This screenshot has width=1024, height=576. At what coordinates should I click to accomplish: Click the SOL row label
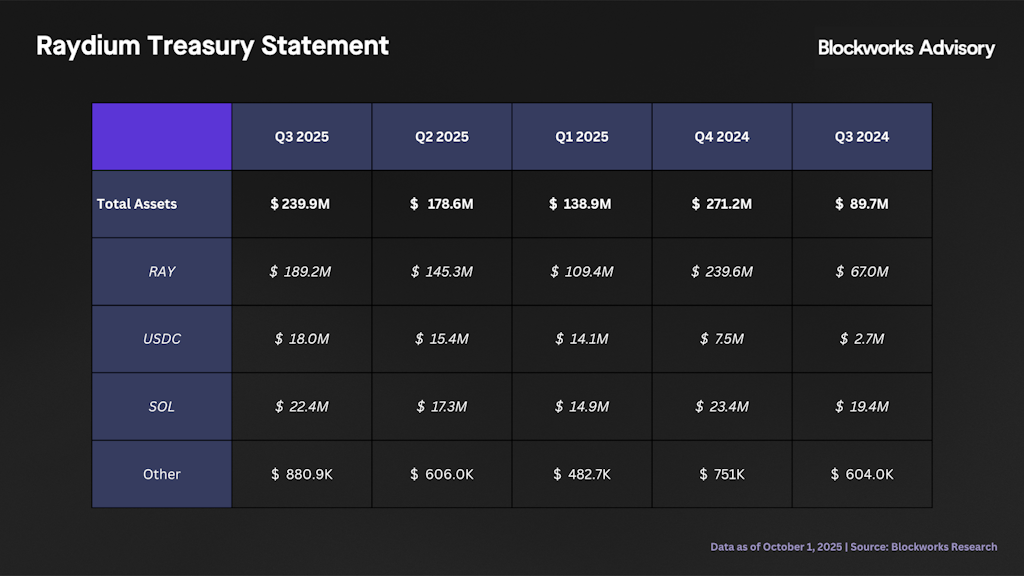(162, 406)
